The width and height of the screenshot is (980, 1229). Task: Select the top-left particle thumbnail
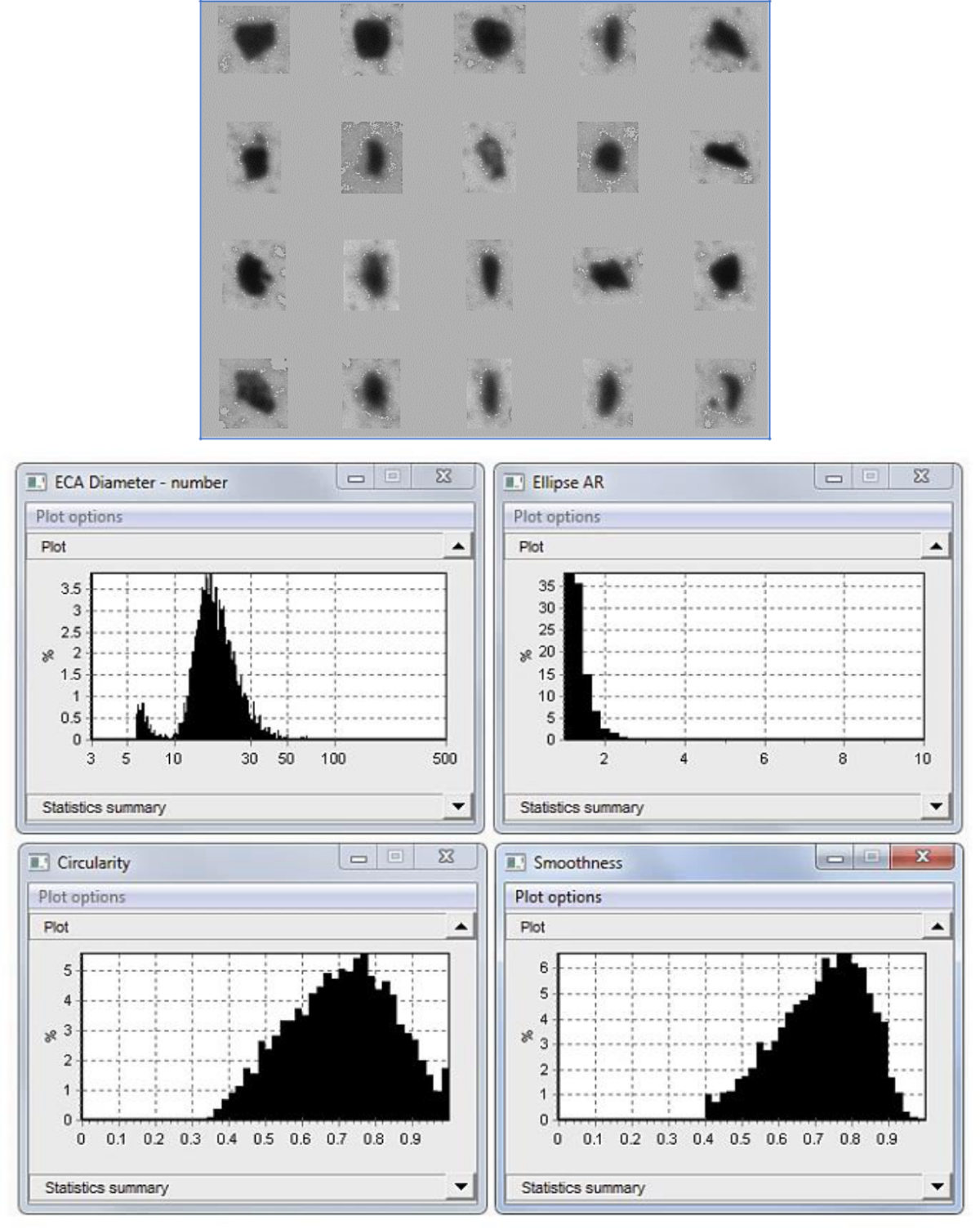click(253, 39)
